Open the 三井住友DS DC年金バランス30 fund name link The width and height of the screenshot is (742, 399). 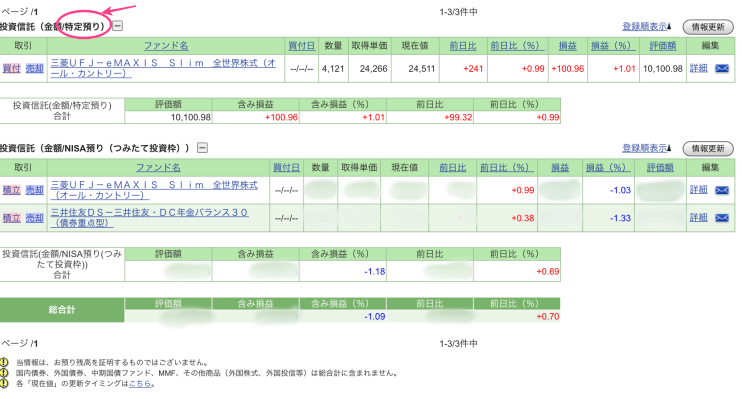pyautogui.click(x=149, y=218)
